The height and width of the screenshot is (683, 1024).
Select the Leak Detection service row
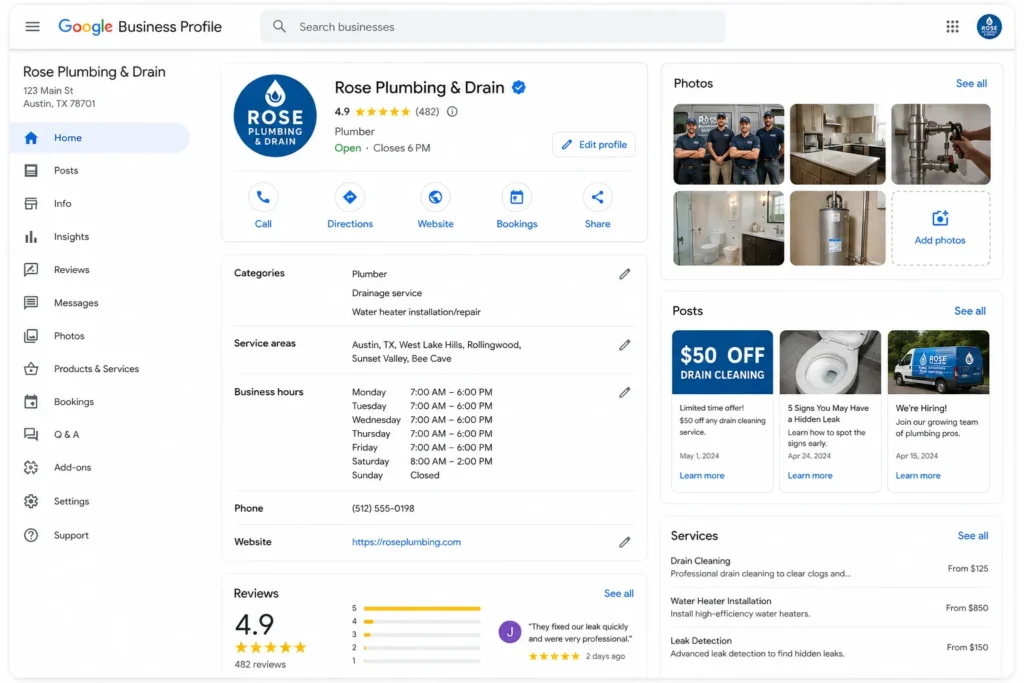(x=829, y=647)
